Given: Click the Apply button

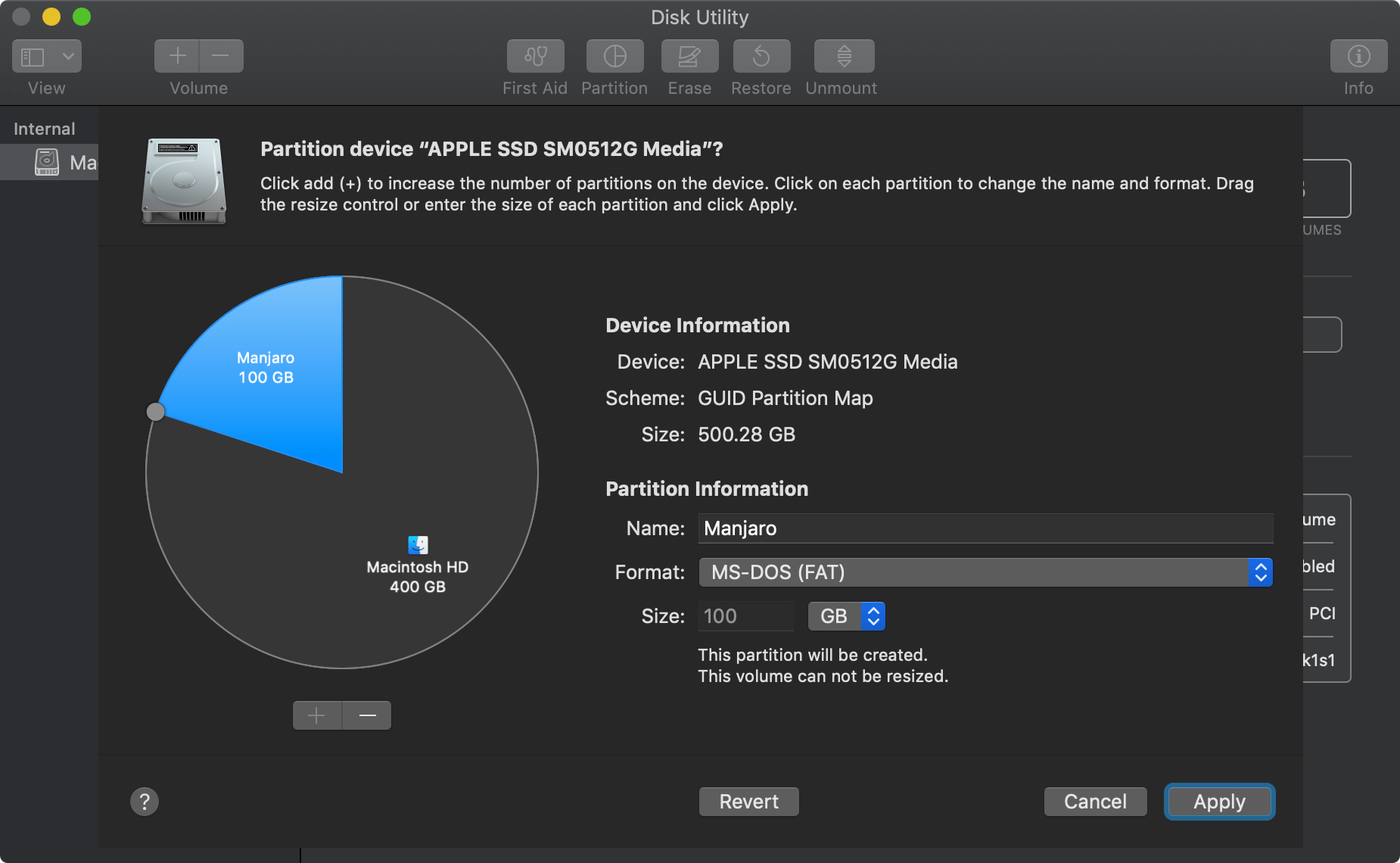Looking at the screenshot, I should coord(1219,802).
